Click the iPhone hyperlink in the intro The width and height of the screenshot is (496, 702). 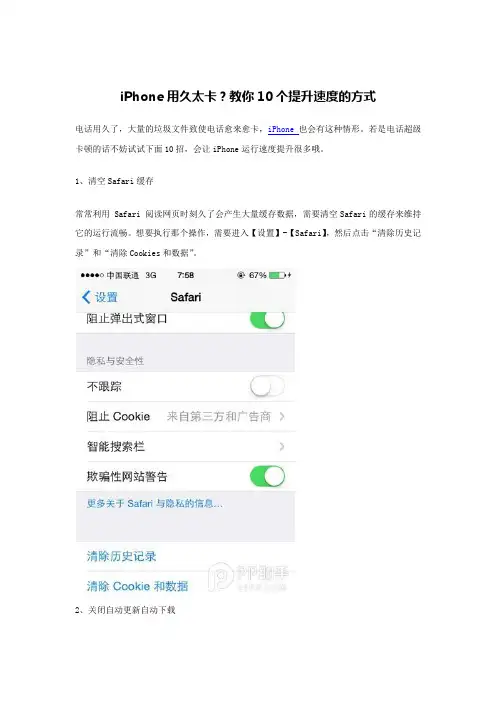point(282,129)
